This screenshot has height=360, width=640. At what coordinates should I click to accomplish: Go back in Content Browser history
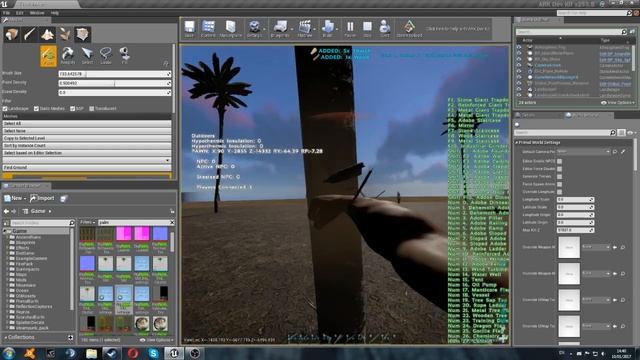(6, 211)
